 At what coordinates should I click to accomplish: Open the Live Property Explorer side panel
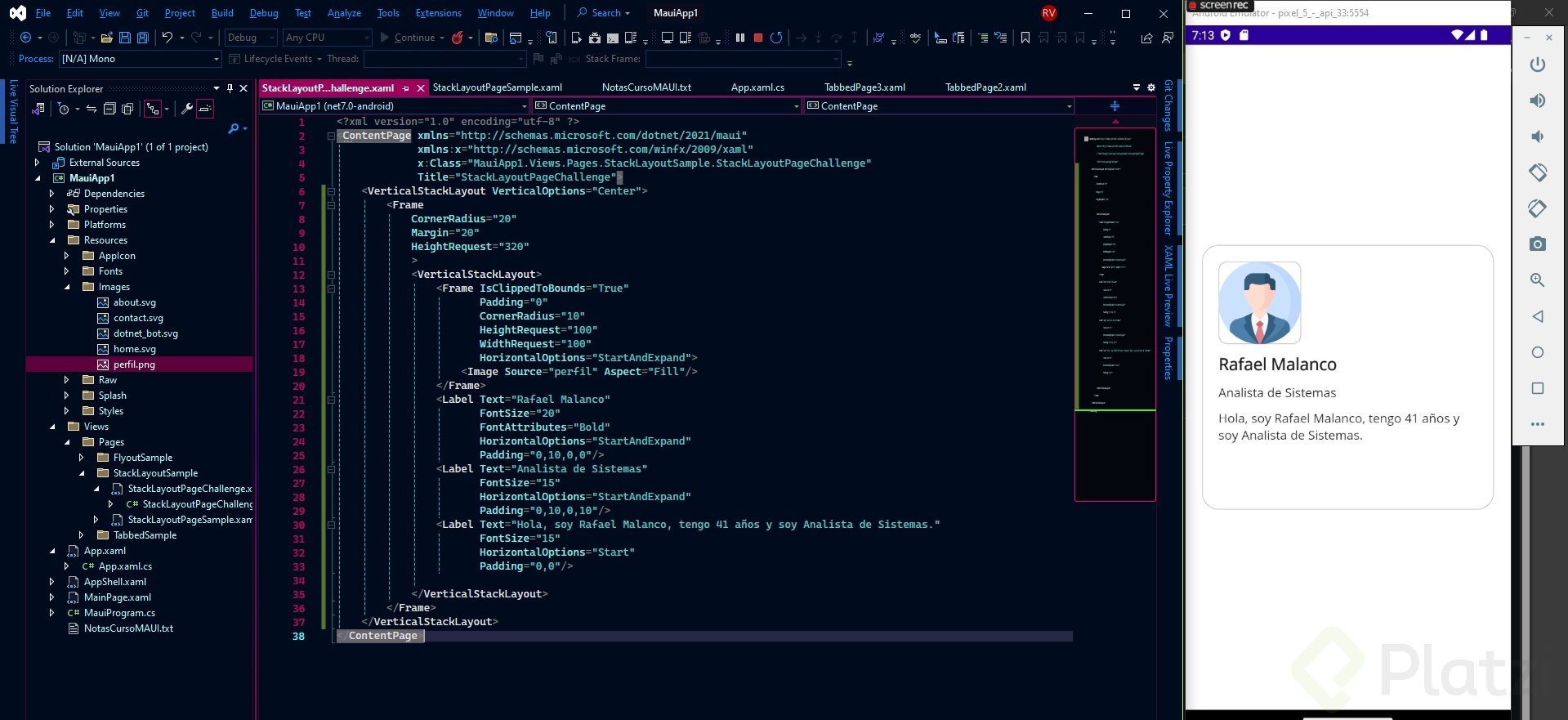point(1168,188)
